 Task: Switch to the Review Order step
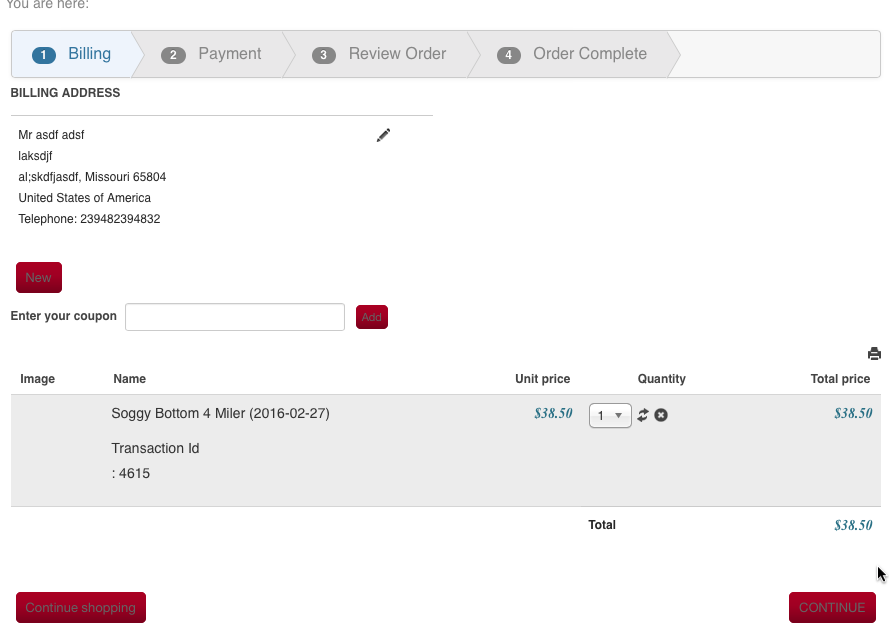click(380, 54)
